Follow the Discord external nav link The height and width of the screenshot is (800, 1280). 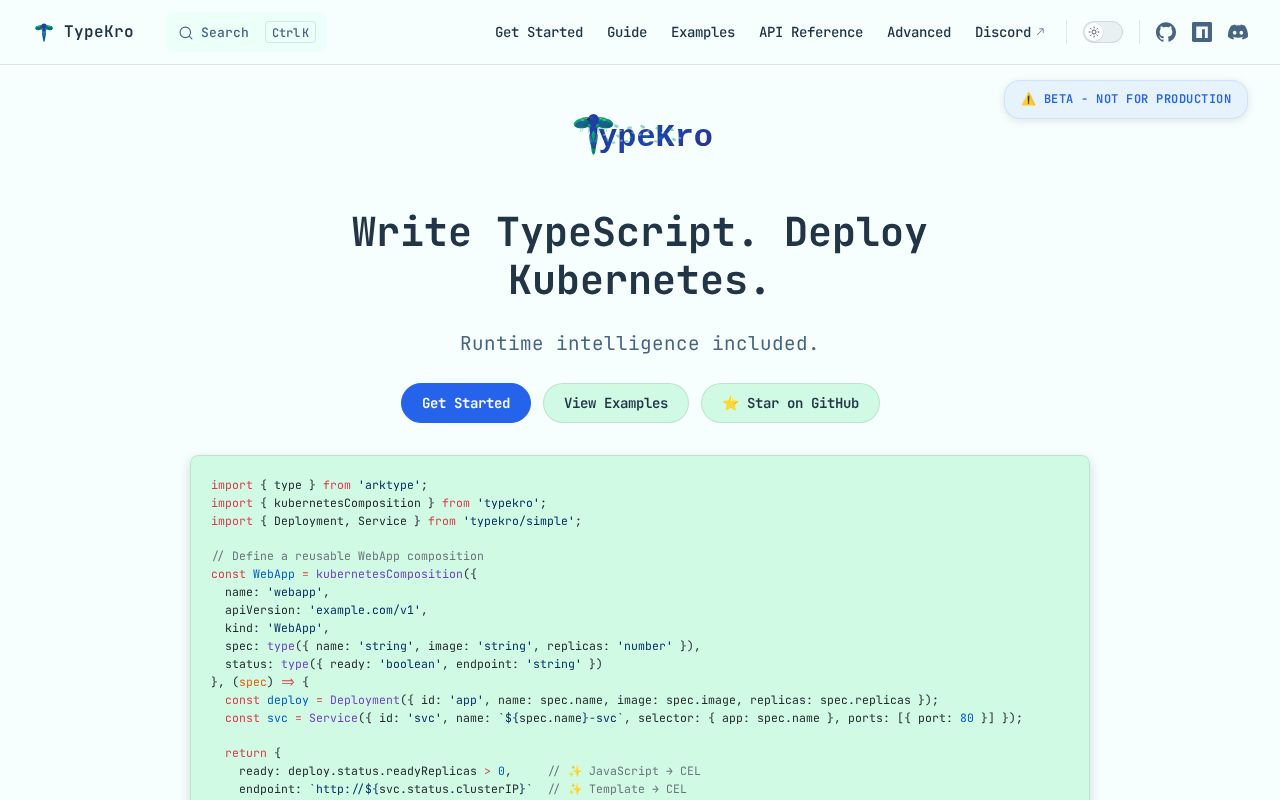1010,32
